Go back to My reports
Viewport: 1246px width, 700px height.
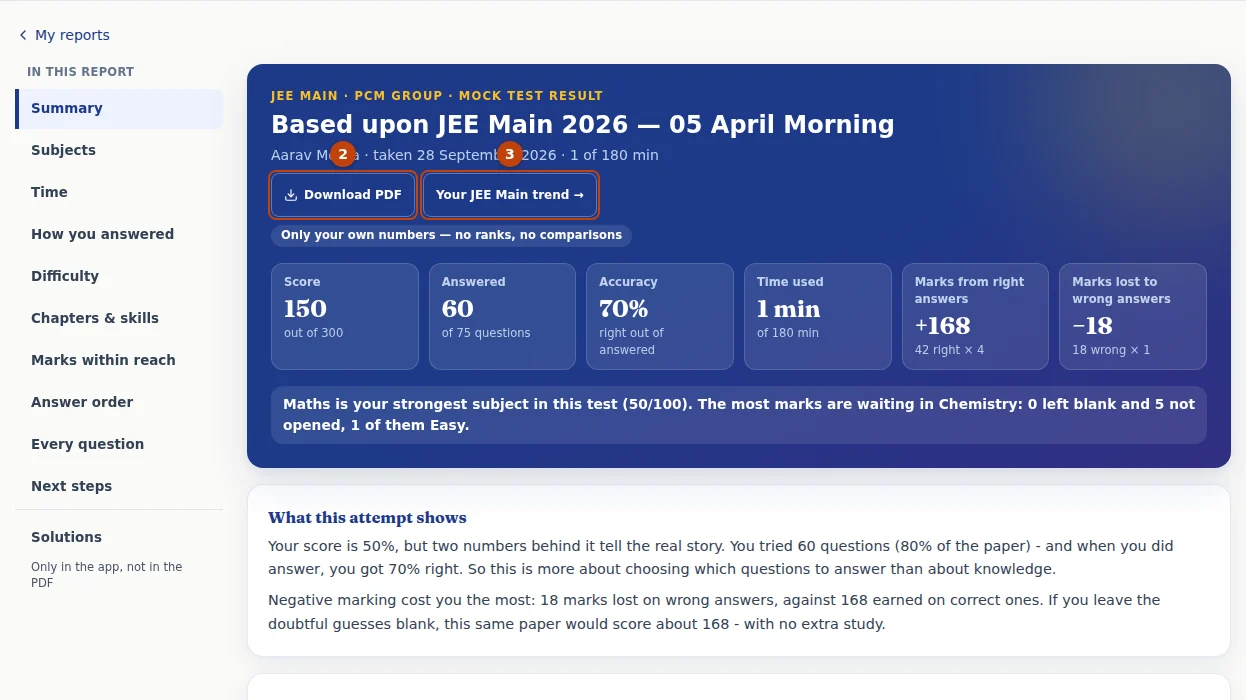click(x=64, y=35)
